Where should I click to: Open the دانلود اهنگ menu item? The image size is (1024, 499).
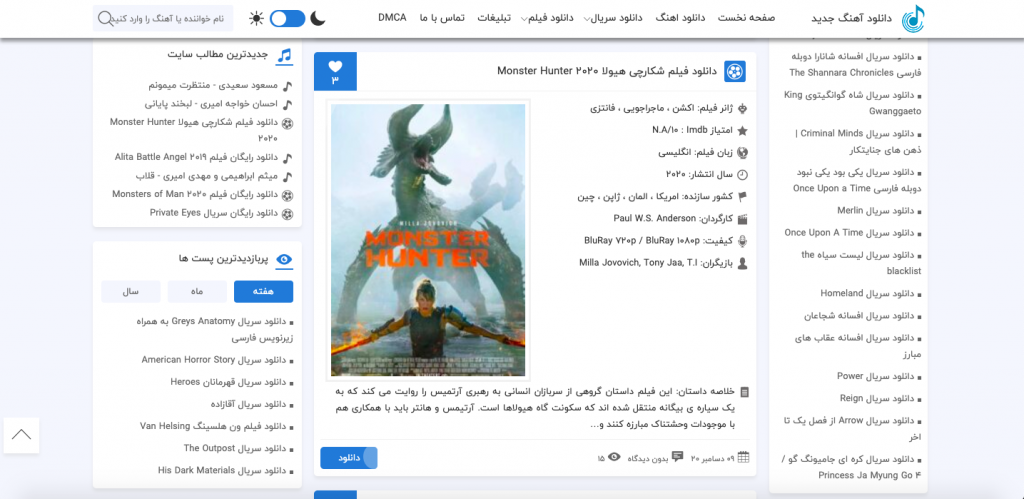click(680, 18)
